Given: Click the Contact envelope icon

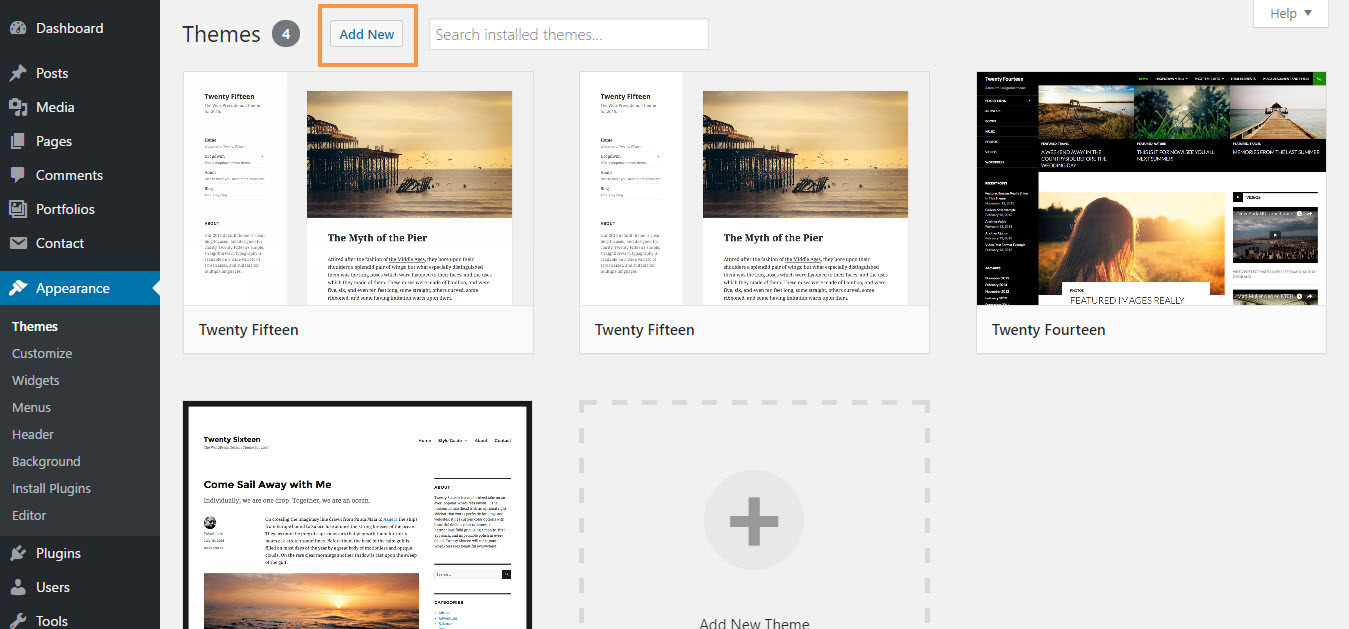Looking at the screenshot, I should click(x=18, y=243).
